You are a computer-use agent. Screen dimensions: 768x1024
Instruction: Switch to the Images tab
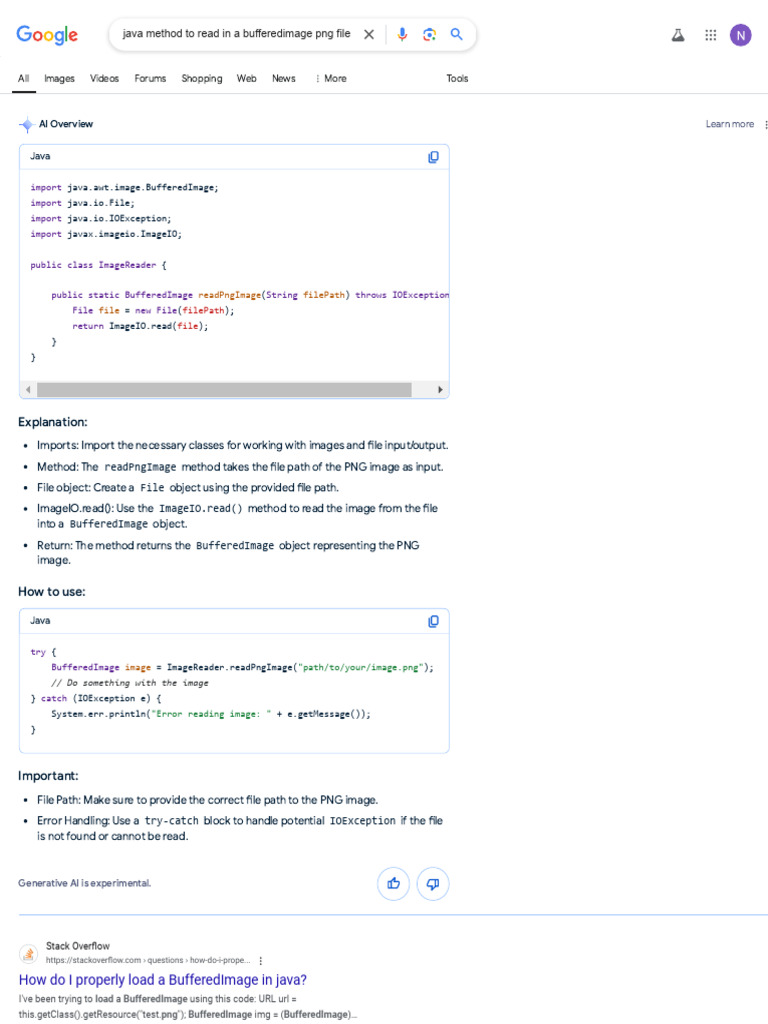(x=59, y=78)
